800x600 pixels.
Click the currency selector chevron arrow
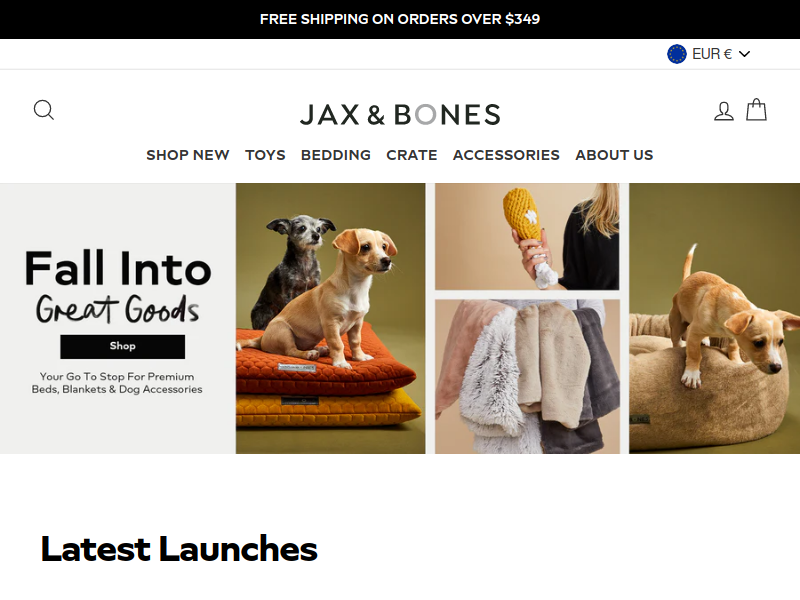pyautogui.click(x=744, y=54)
